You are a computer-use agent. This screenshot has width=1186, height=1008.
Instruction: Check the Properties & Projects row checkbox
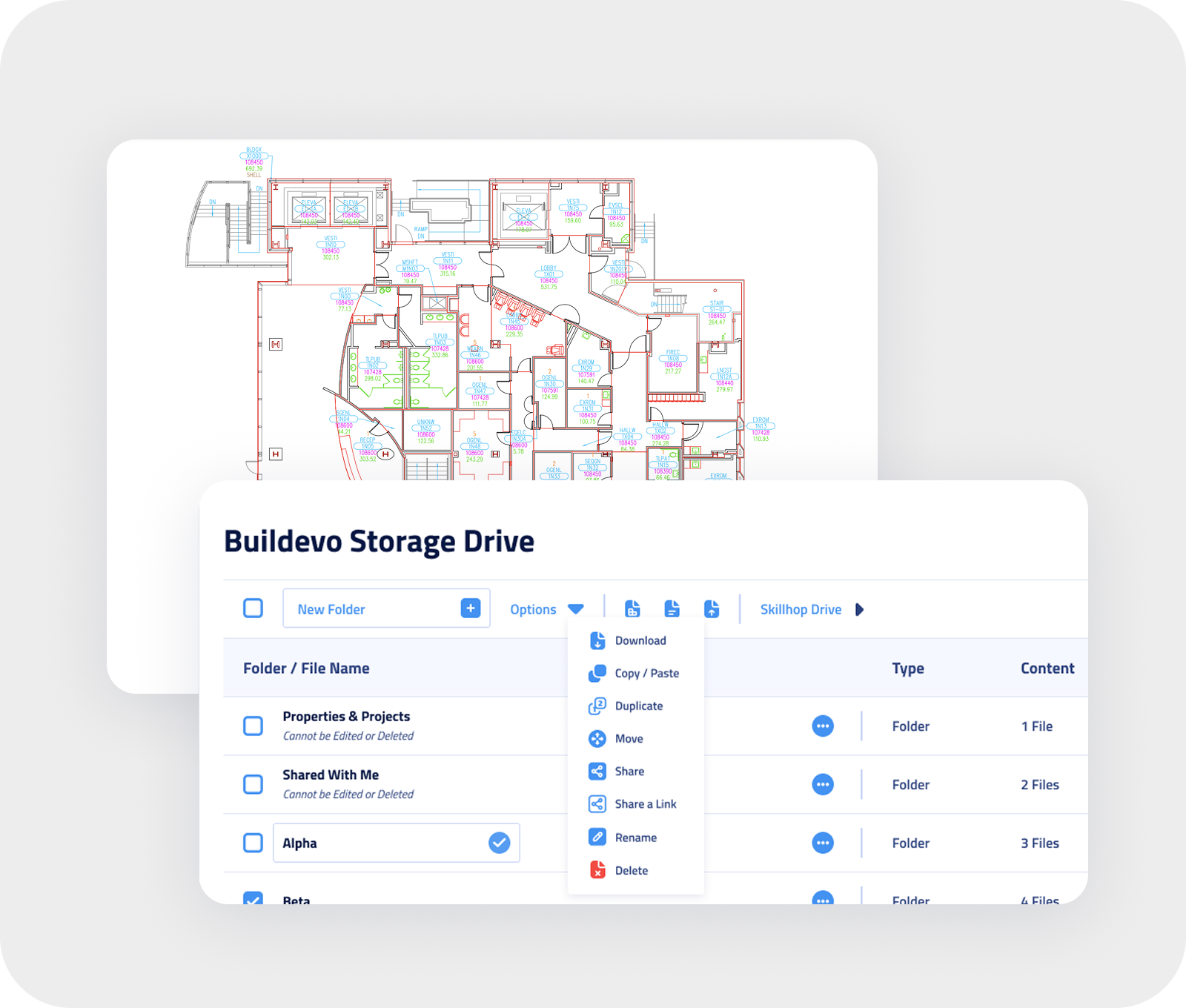(x=254, y=726)
